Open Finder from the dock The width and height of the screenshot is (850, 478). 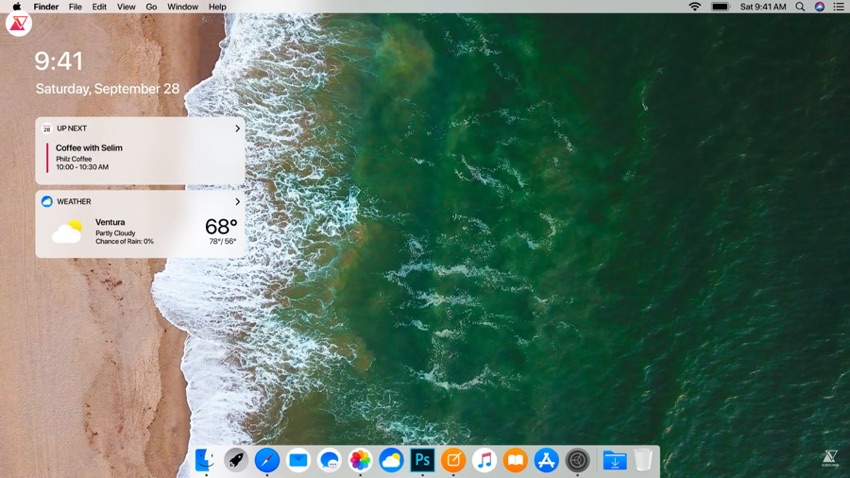point(205,460)
